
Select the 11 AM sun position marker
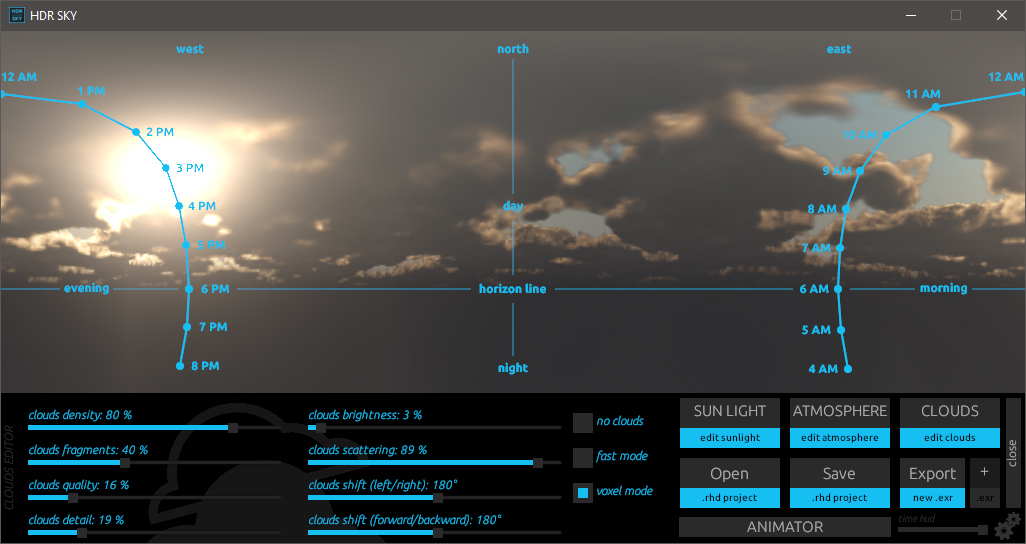(936, 107)
